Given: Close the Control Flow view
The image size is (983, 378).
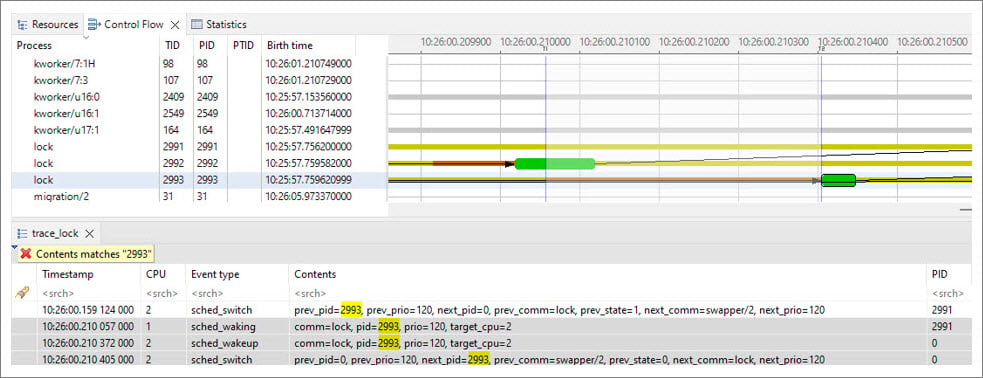Looking at the screenshot, I should click(x=176, y=24).
